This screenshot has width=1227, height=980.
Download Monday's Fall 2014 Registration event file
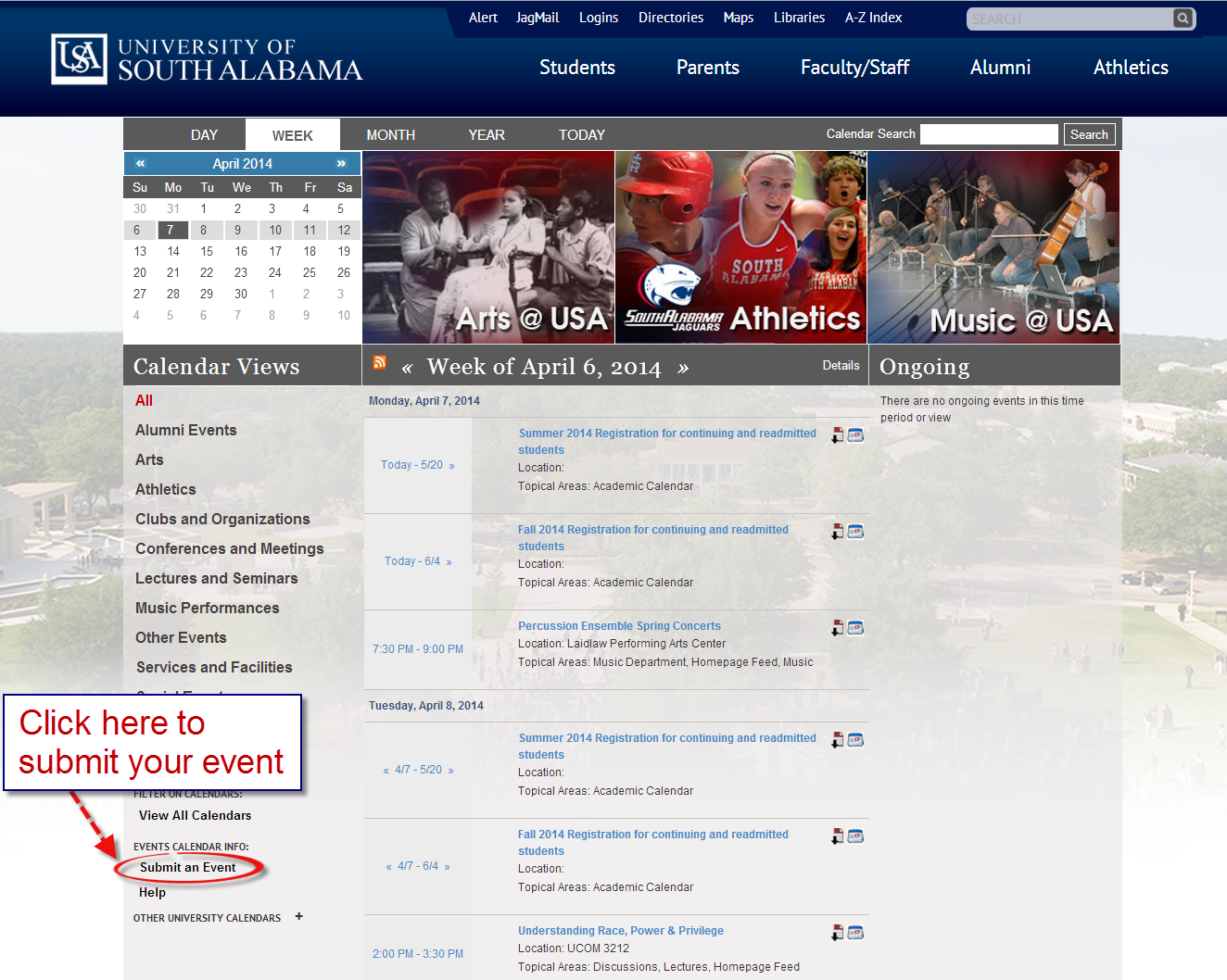tap(838, 532)
